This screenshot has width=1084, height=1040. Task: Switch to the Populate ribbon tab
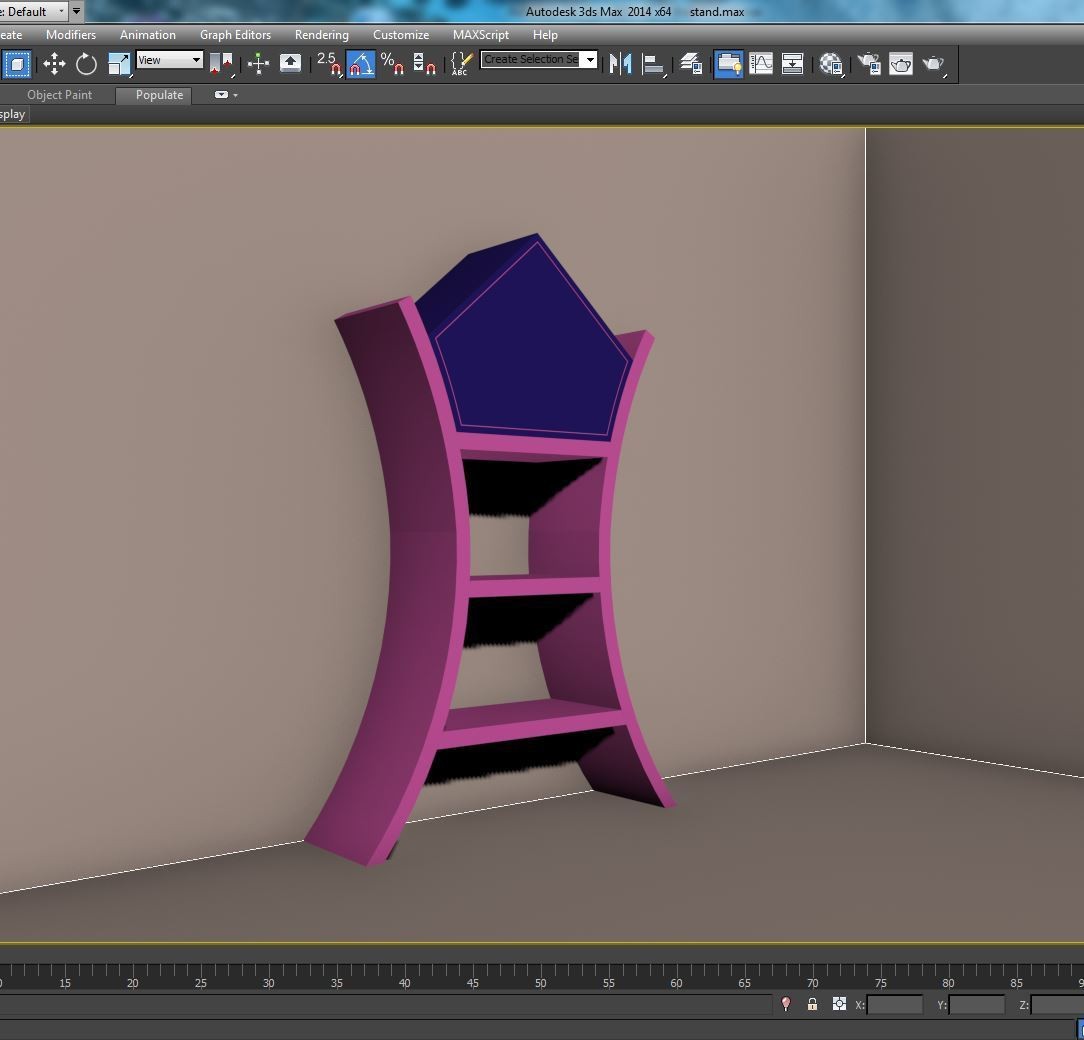[153, 95]
